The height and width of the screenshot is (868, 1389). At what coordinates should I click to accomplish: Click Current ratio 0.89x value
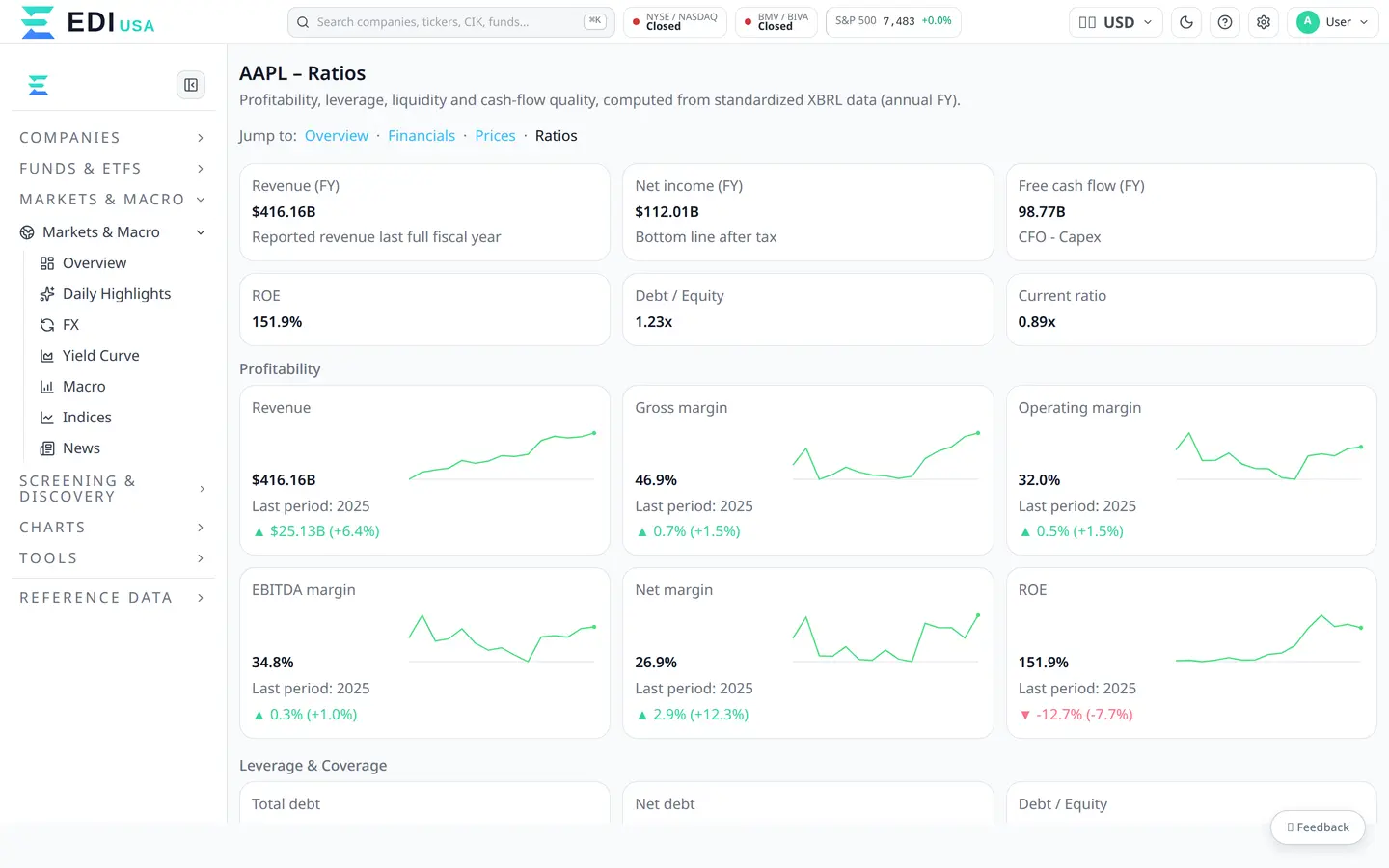(x=1037, y=322)
